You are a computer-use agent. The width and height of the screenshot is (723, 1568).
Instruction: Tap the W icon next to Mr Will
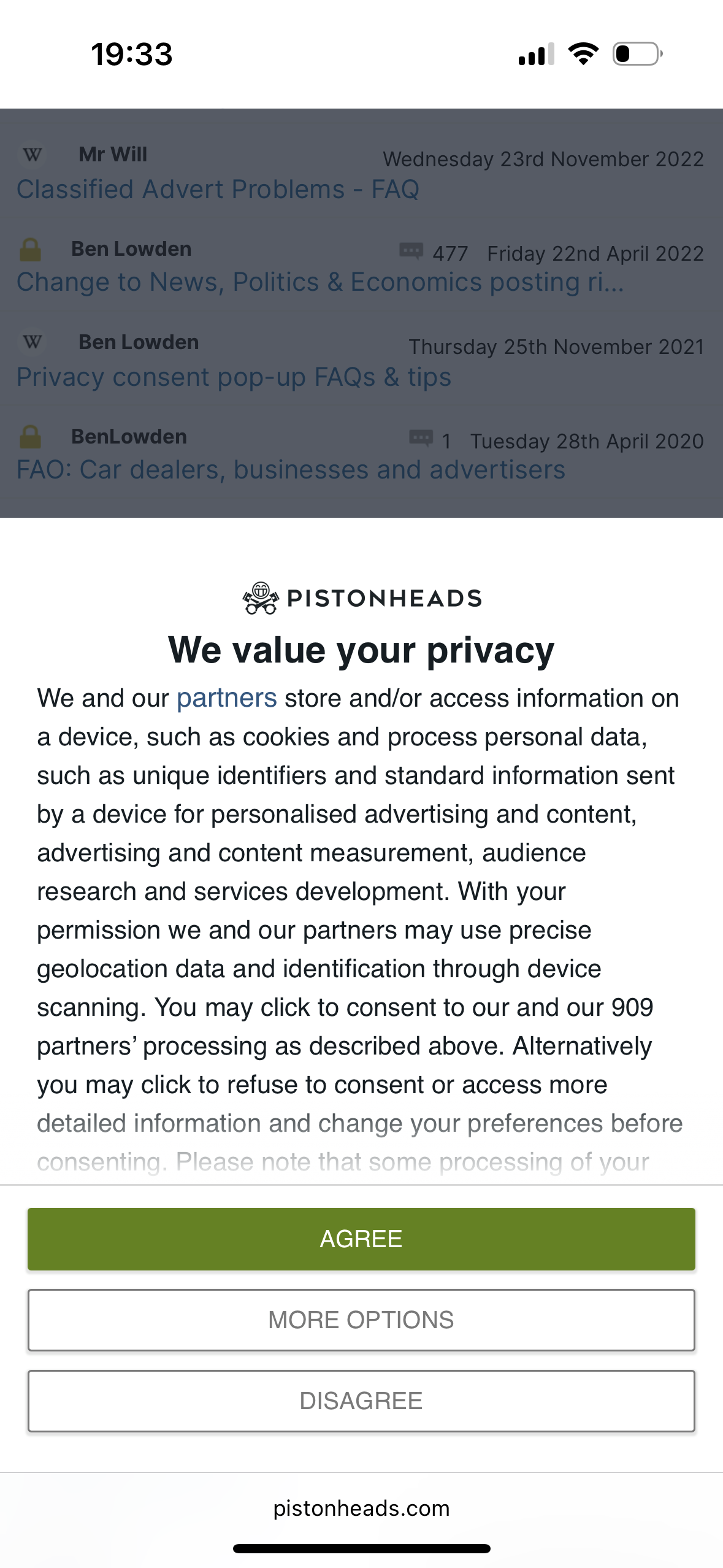(x=33, y=155)
